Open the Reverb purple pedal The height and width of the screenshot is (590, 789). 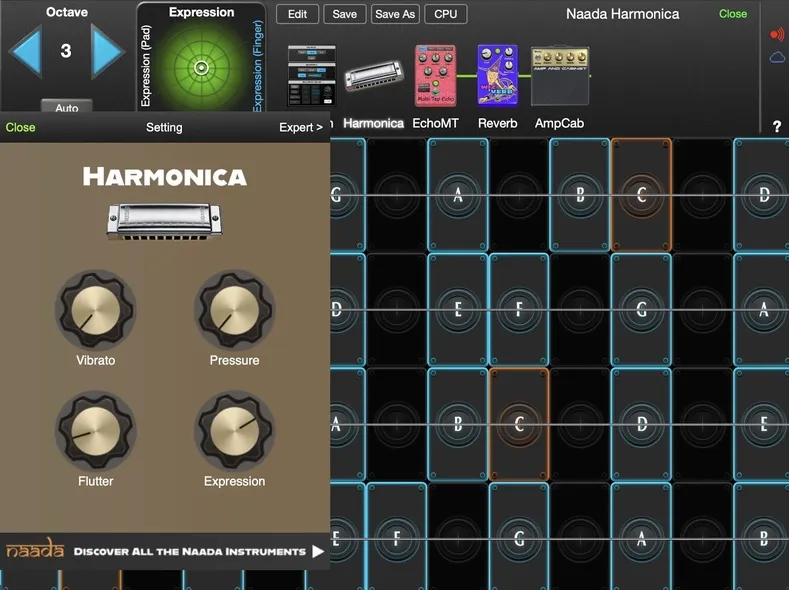tap(497, 75)
